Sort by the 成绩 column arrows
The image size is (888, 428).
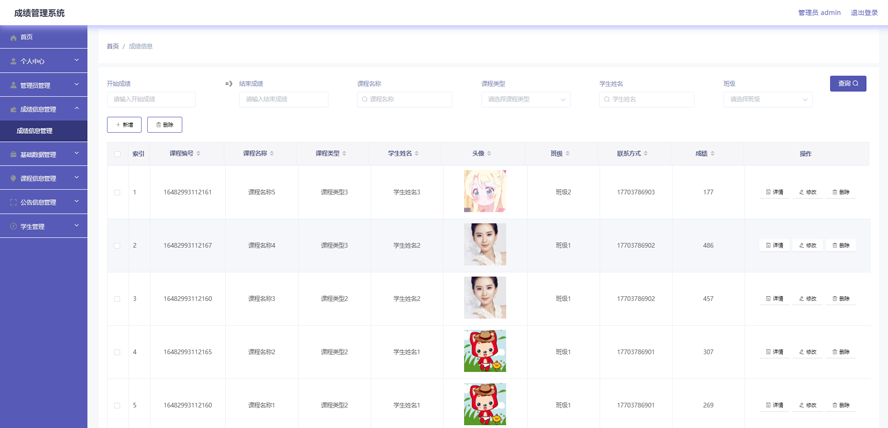(x=713, y=154)
